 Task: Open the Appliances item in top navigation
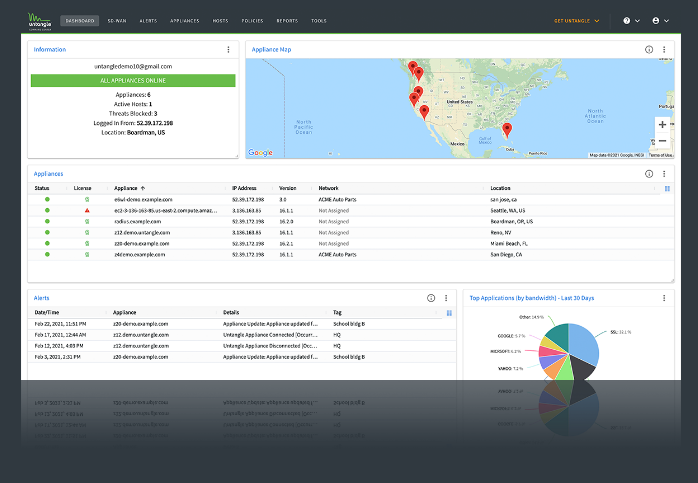tap(185, 21)
